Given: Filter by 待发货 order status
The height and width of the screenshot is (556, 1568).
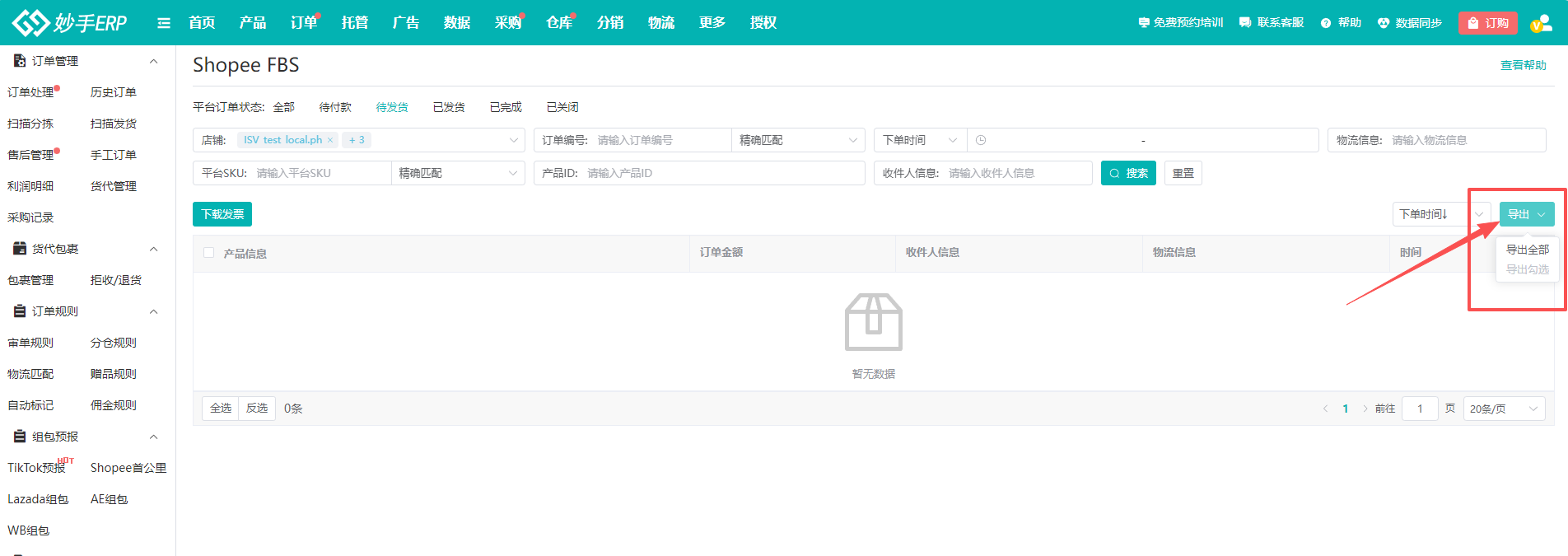Looking at the screenshot, I should tap(392, 107).
